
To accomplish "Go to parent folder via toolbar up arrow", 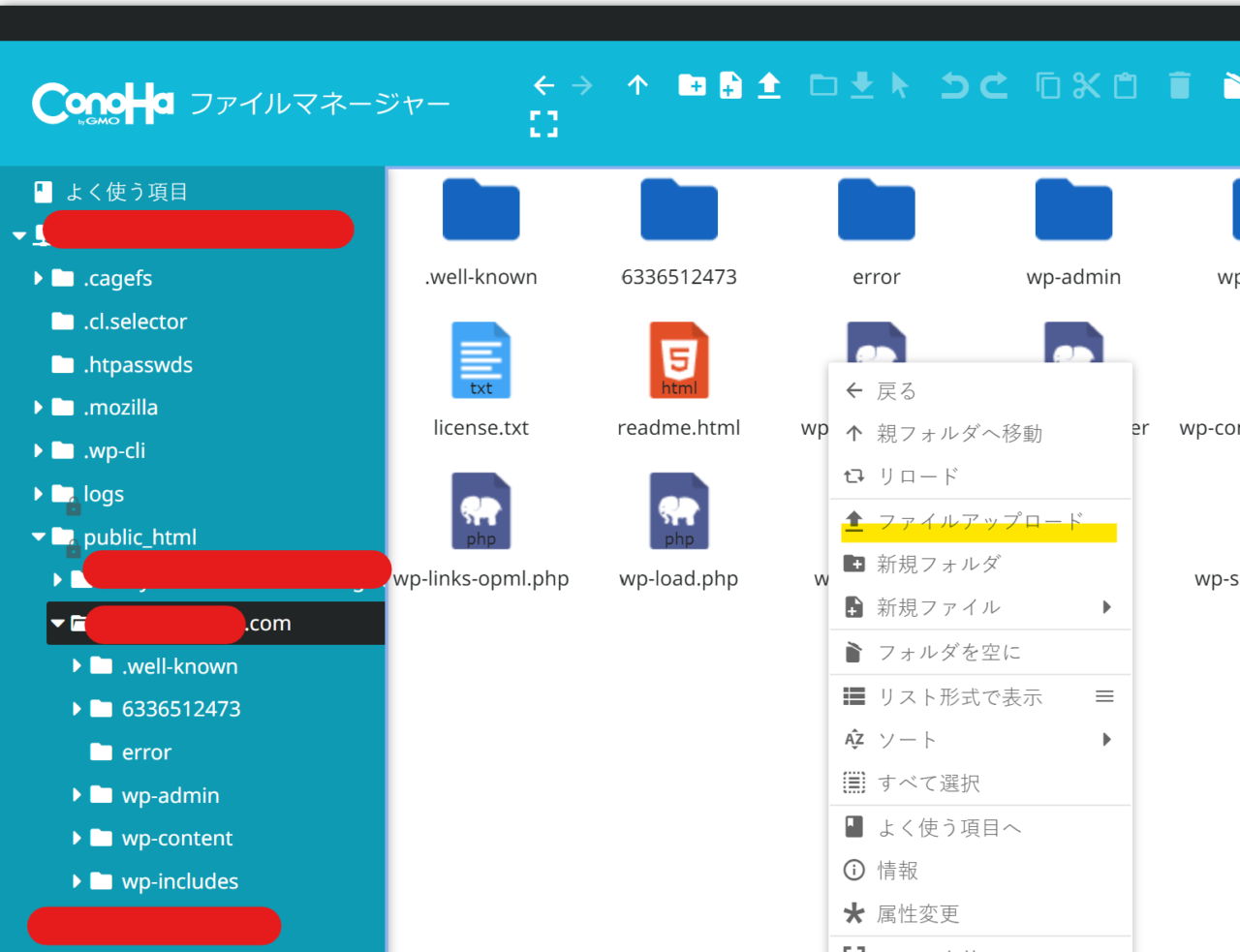I will pos(637,85).
